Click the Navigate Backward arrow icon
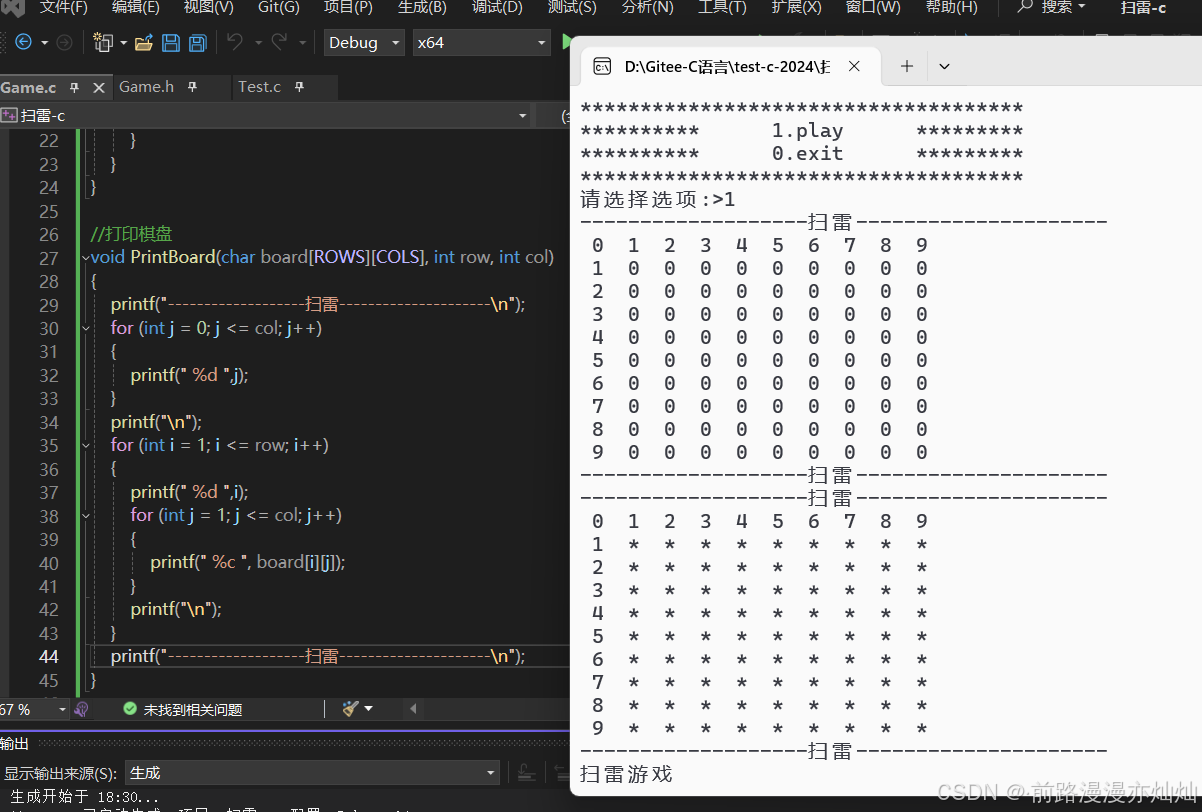The image size is (1202, 812). point(23,42)
